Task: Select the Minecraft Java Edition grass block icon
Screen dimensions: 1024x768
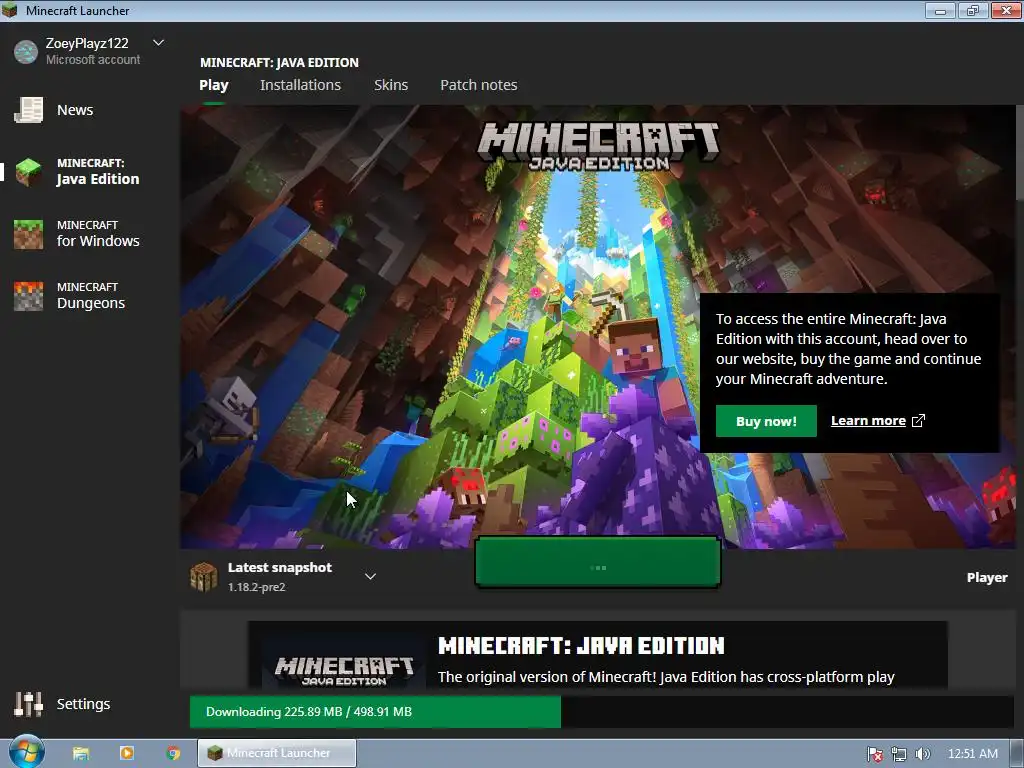Action: pyautogui.click(x=28, y=172)
